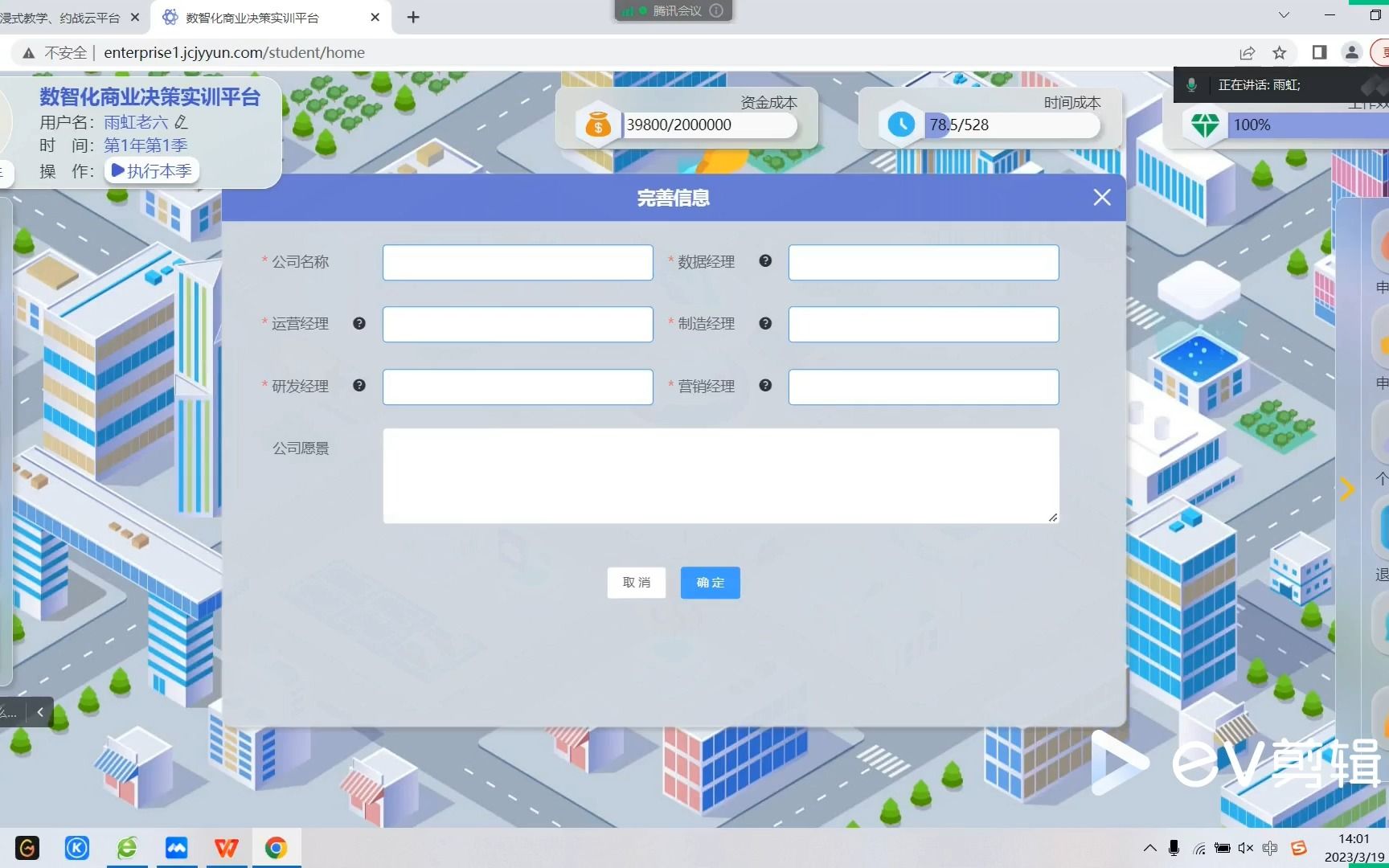Collapse the bottom-left panel arrow
The height and width of the screenshot is (868, 1389).
tap(40, 712)
